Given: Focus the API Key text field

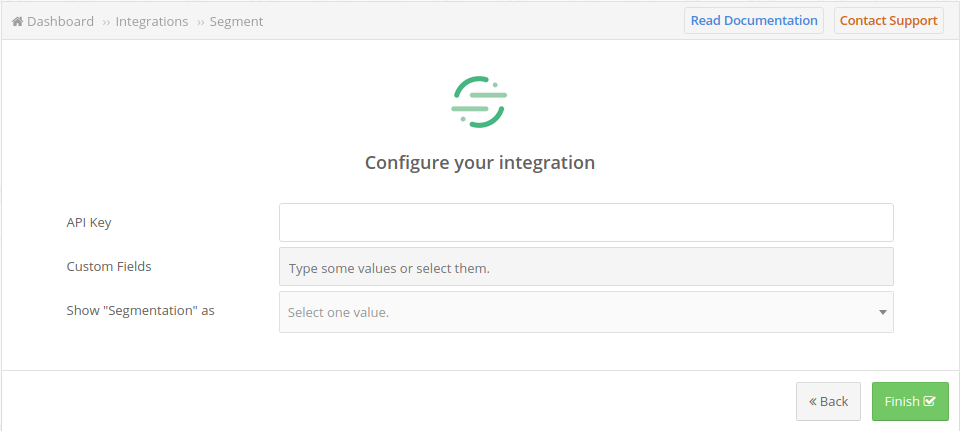Looking at the screenshot, I should click(585, 222).
